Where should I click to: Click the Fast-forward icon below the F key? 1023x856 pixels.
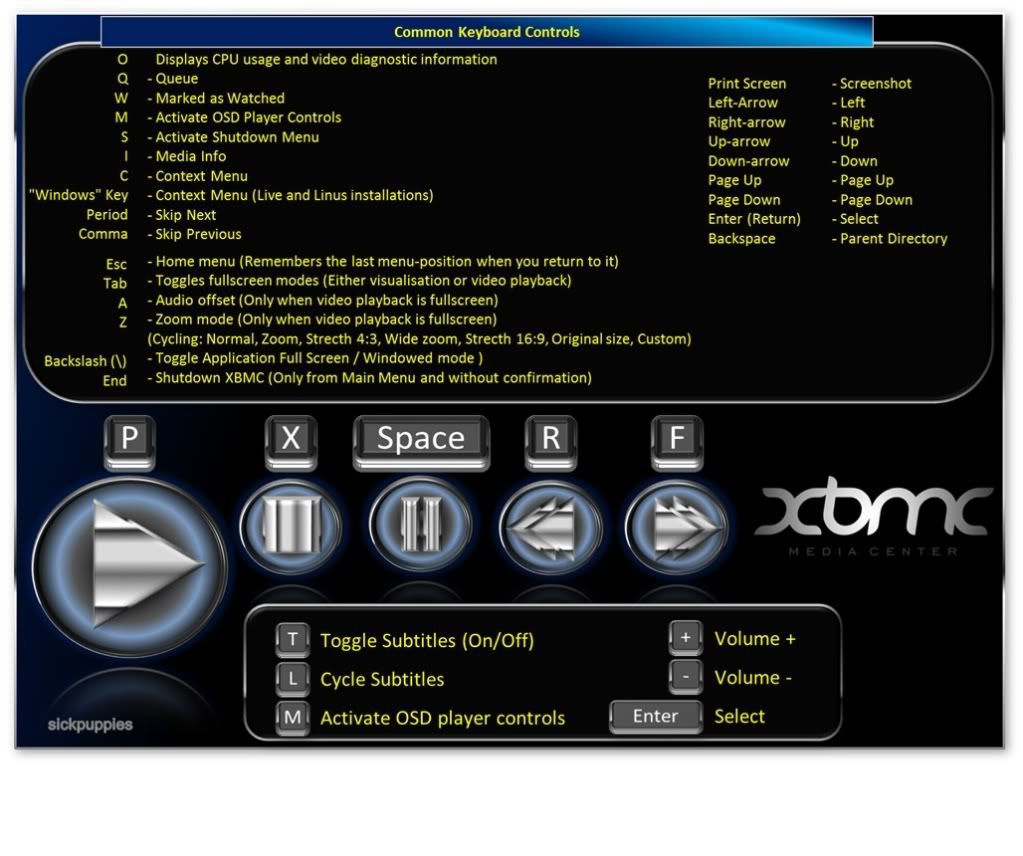coord(676,524)
